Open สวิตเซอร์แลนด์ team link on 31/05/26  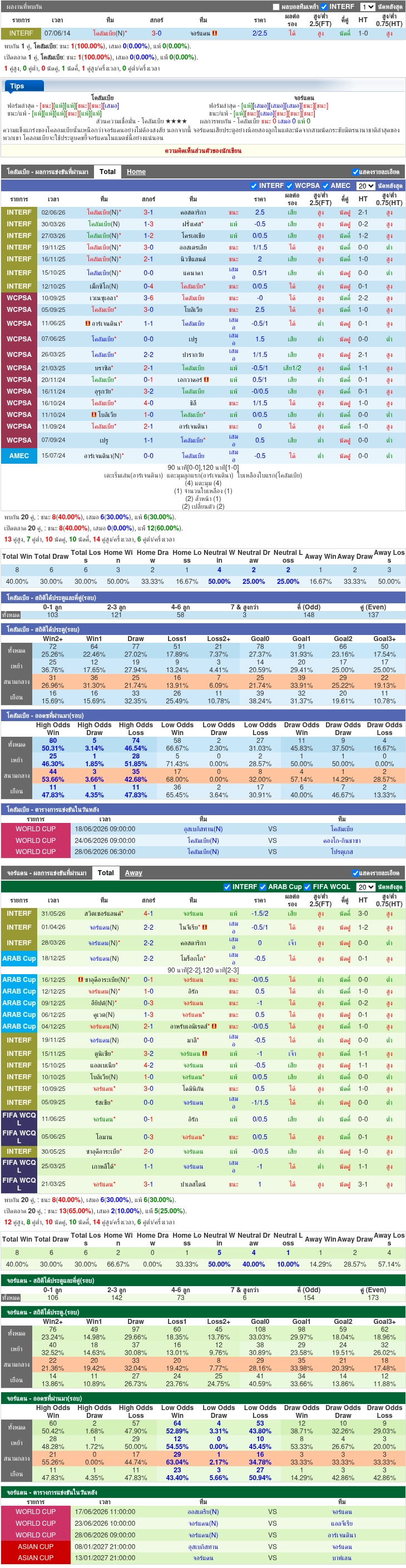tap(103, 914)
